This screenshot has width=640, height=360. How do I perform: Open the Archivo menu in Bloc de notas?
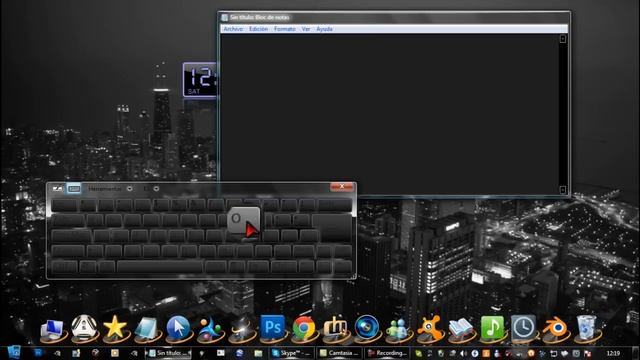[233, 29]
